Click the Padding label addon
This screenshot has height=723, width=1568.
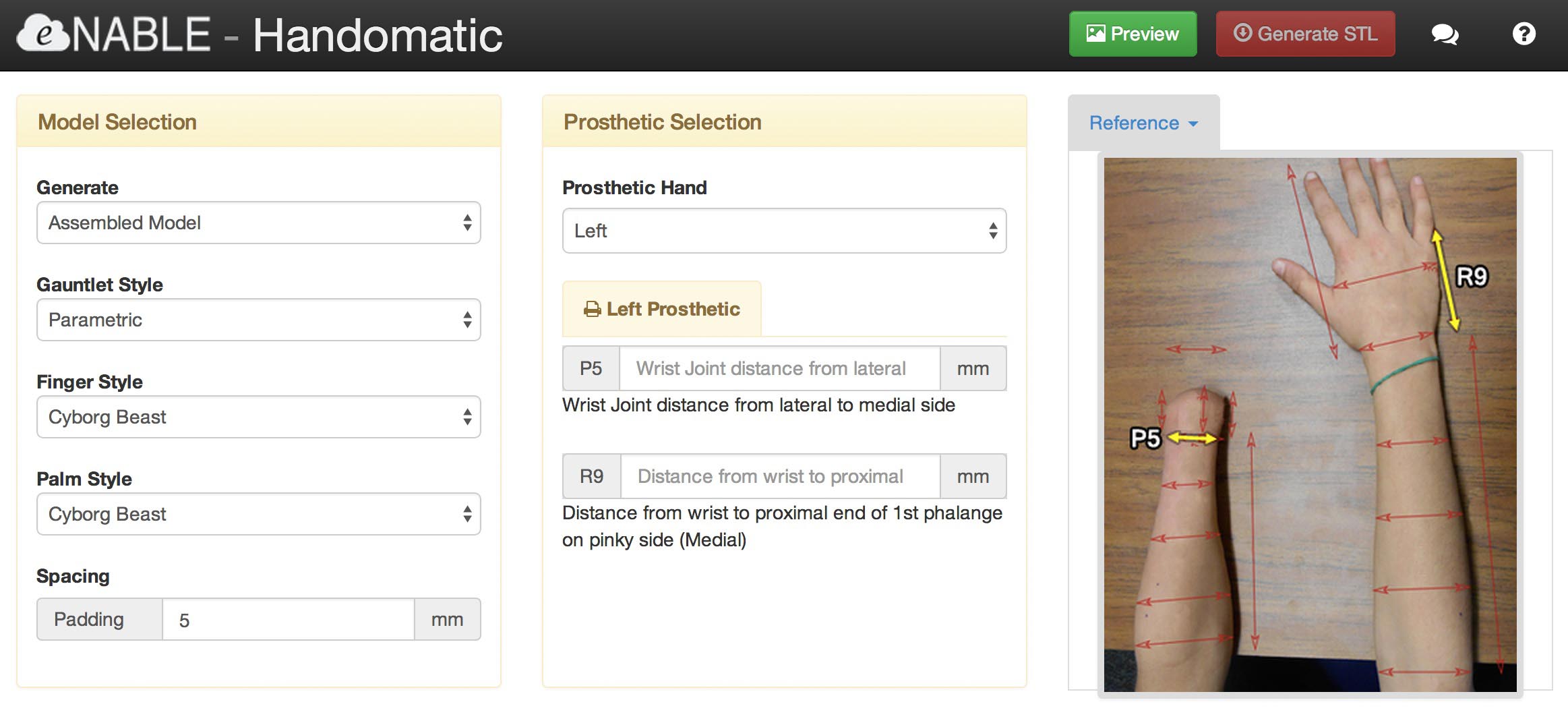coord(100,619)
